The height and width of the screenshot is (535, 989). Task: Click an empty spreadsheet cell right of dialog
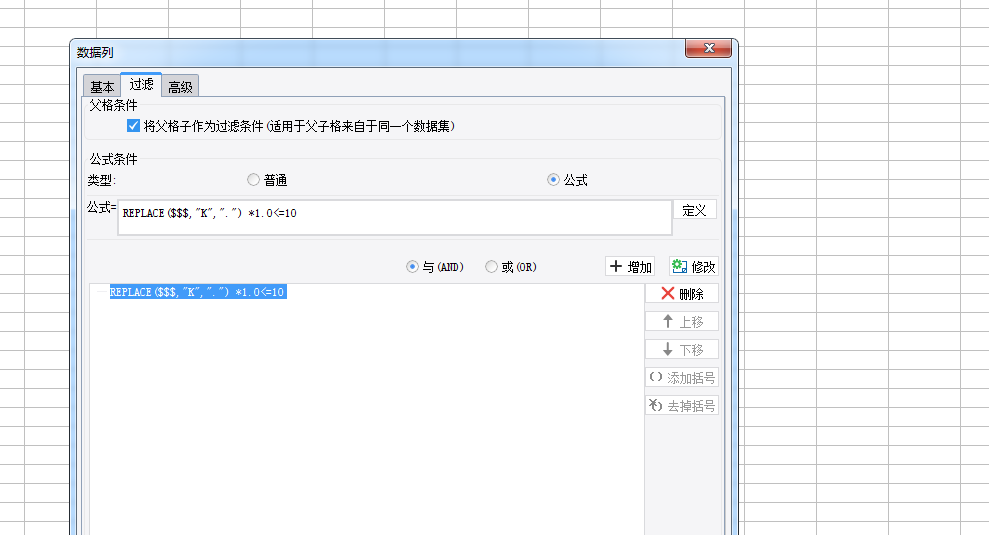point(852,189)
